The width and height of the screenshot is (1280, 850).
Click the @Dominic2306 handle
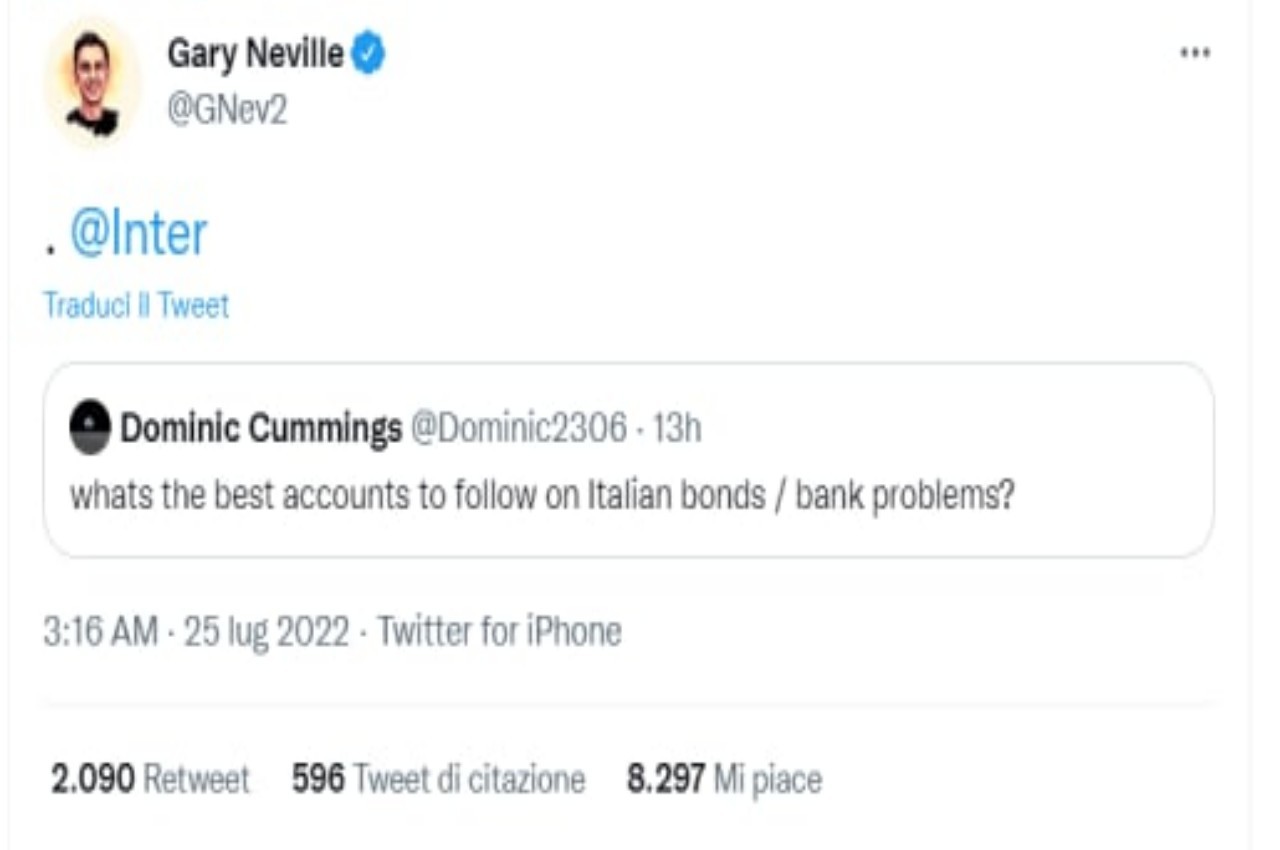point(519,429)
